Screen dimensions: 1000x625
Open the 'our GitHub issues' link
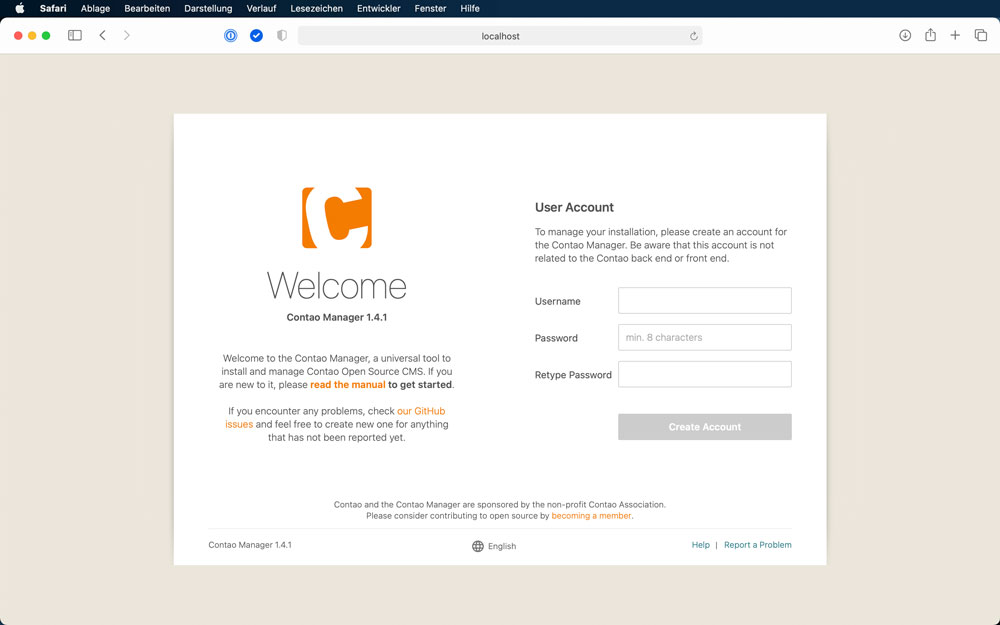(x=335, y=417)
